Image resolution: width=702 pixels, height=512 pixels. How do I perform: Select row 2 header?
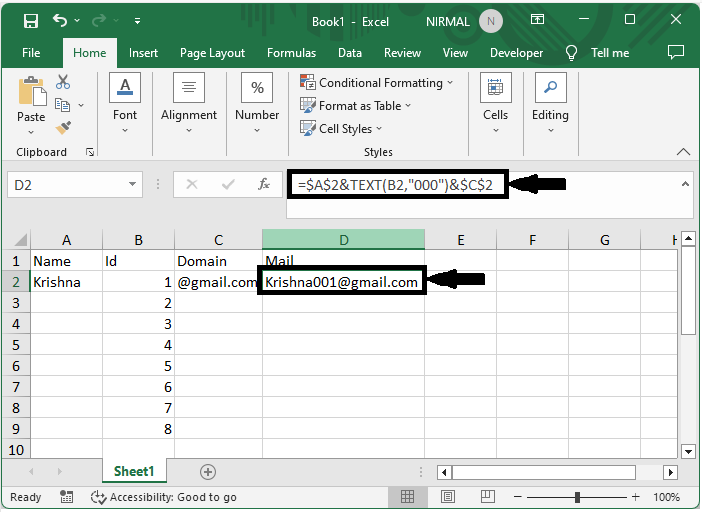16,282
